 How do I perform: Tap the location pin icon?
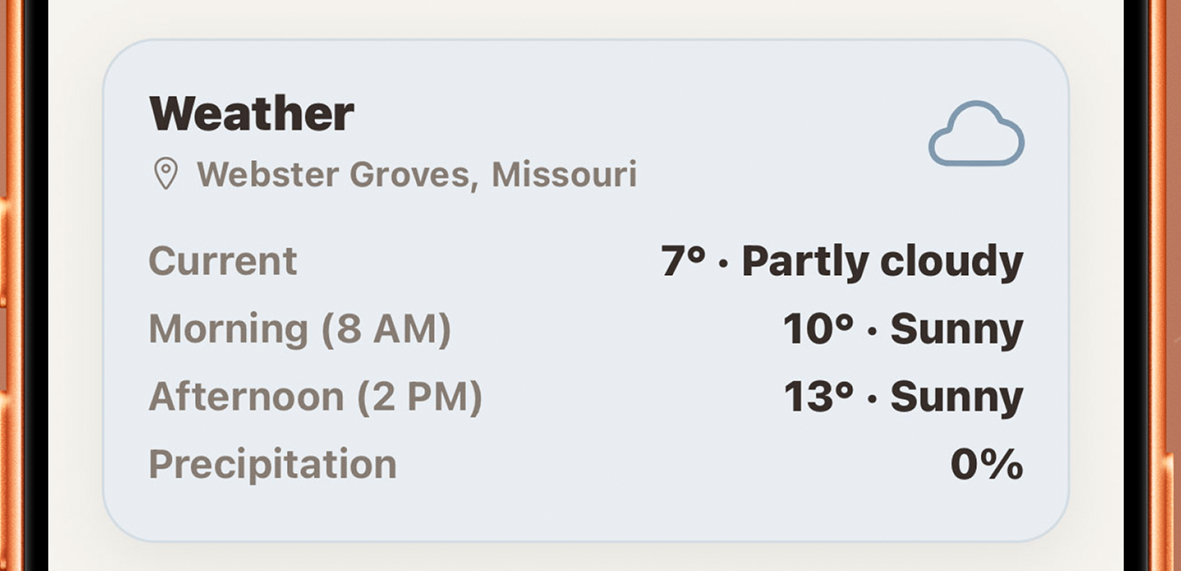coord(165,175)
